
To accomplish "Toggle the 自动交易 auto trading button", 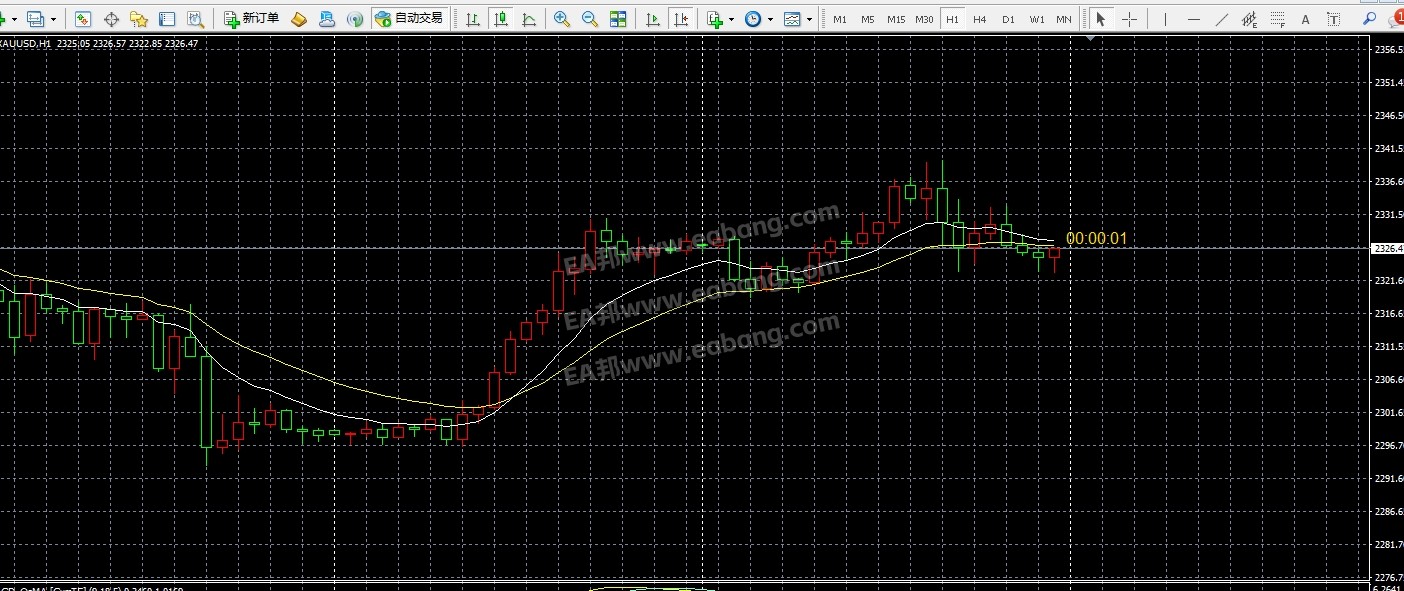I will tap(407, 19).
